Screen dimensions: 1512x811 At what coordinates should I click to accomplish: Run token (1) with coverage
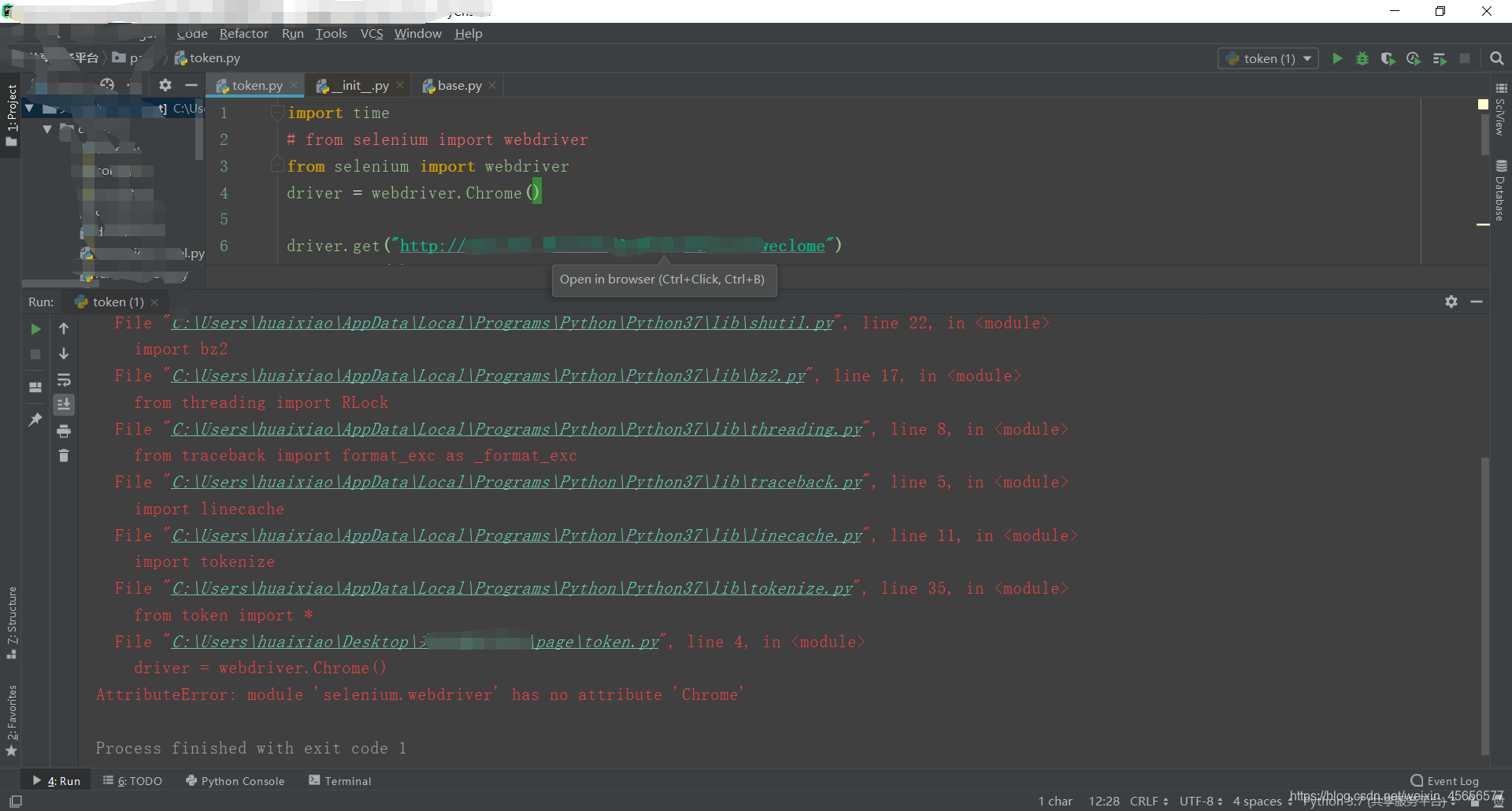[1388, 58]
